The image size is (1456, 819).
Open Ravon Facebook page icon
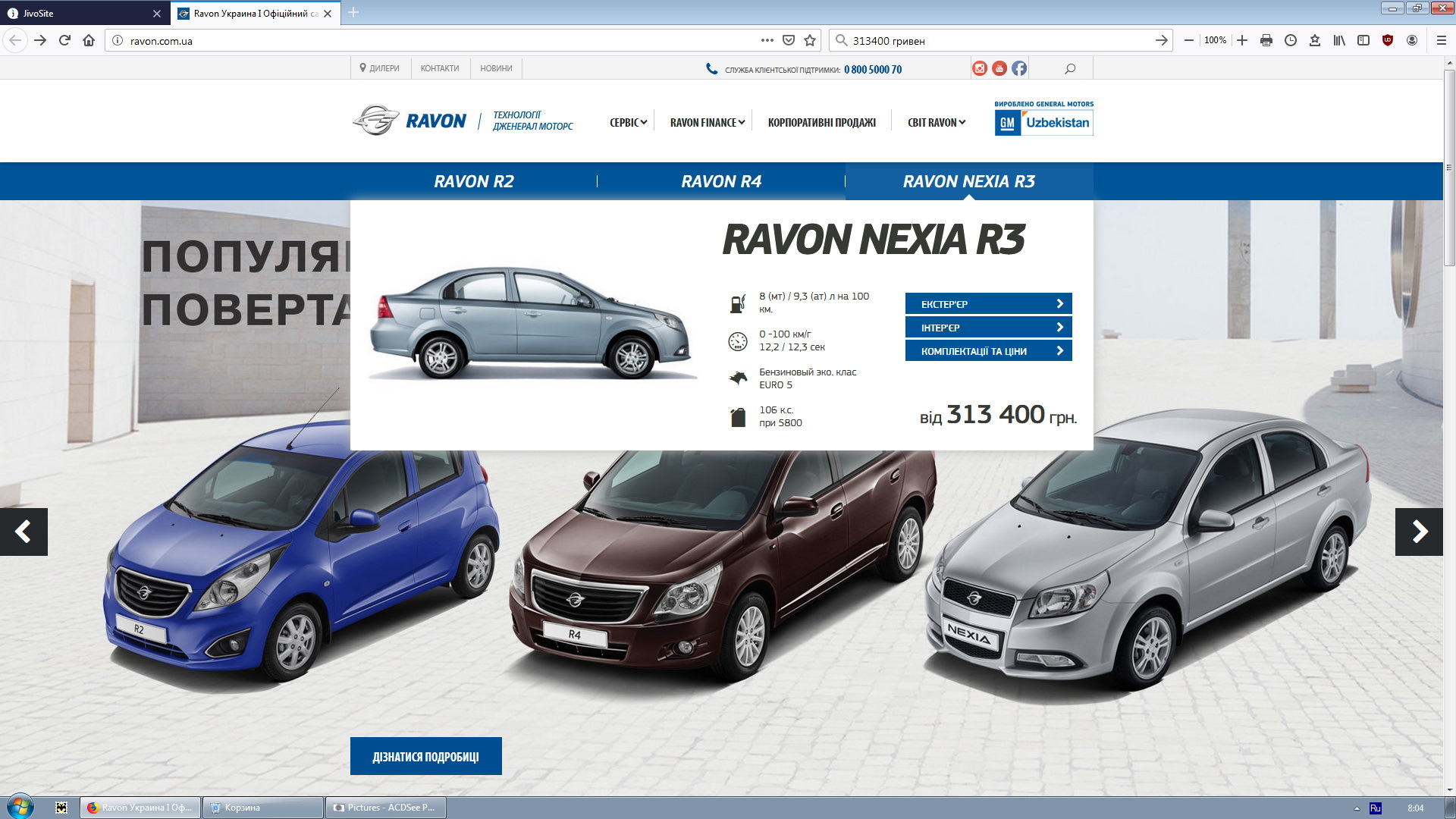point(1019,68)
